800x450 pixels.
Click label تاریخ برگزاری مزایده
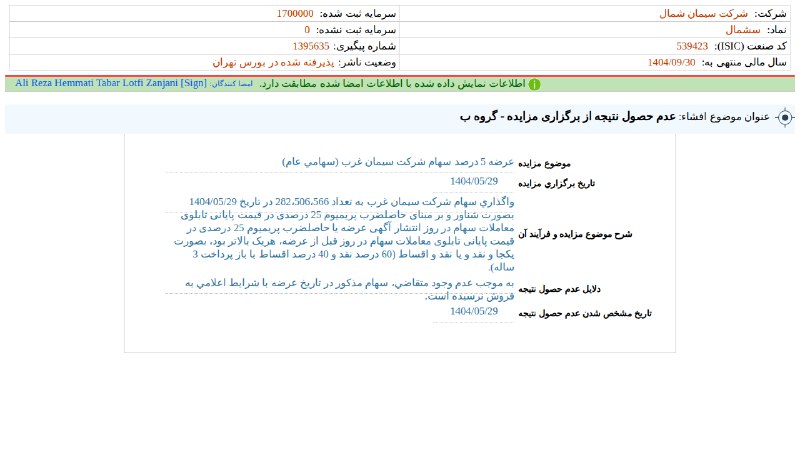[x=557, y=184]
